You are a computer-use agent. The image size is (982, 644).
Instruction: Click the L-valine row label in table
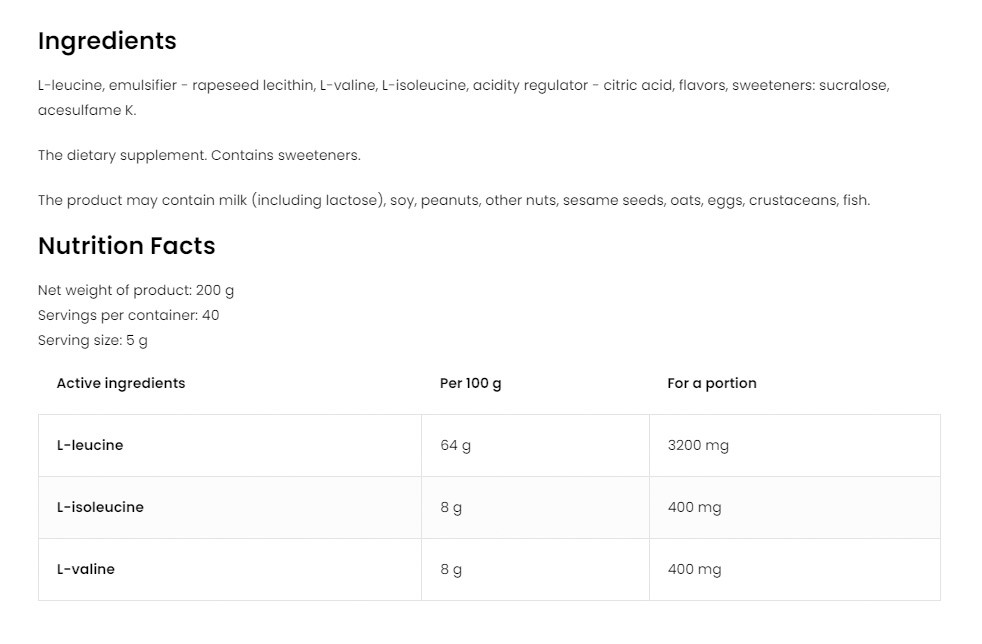(86, 569)
